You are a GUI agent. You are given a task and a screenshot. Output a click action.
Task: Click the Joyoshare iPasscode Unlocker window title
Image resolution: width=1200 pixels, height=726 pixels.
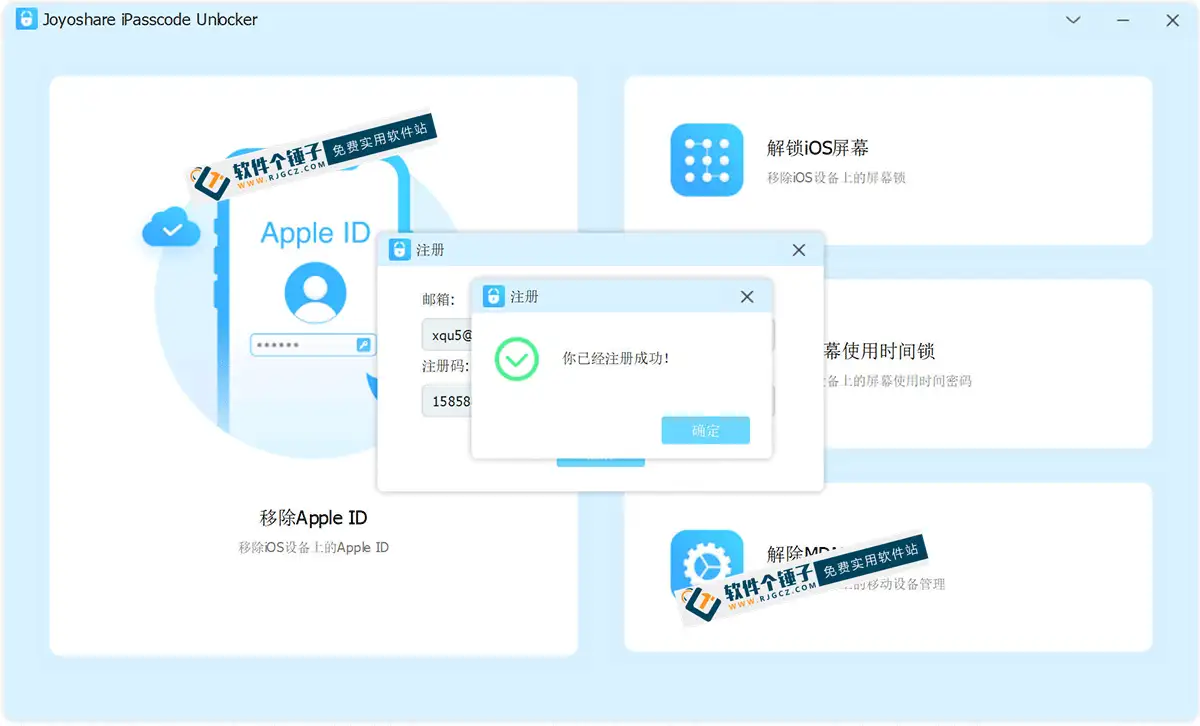point(151,19)
